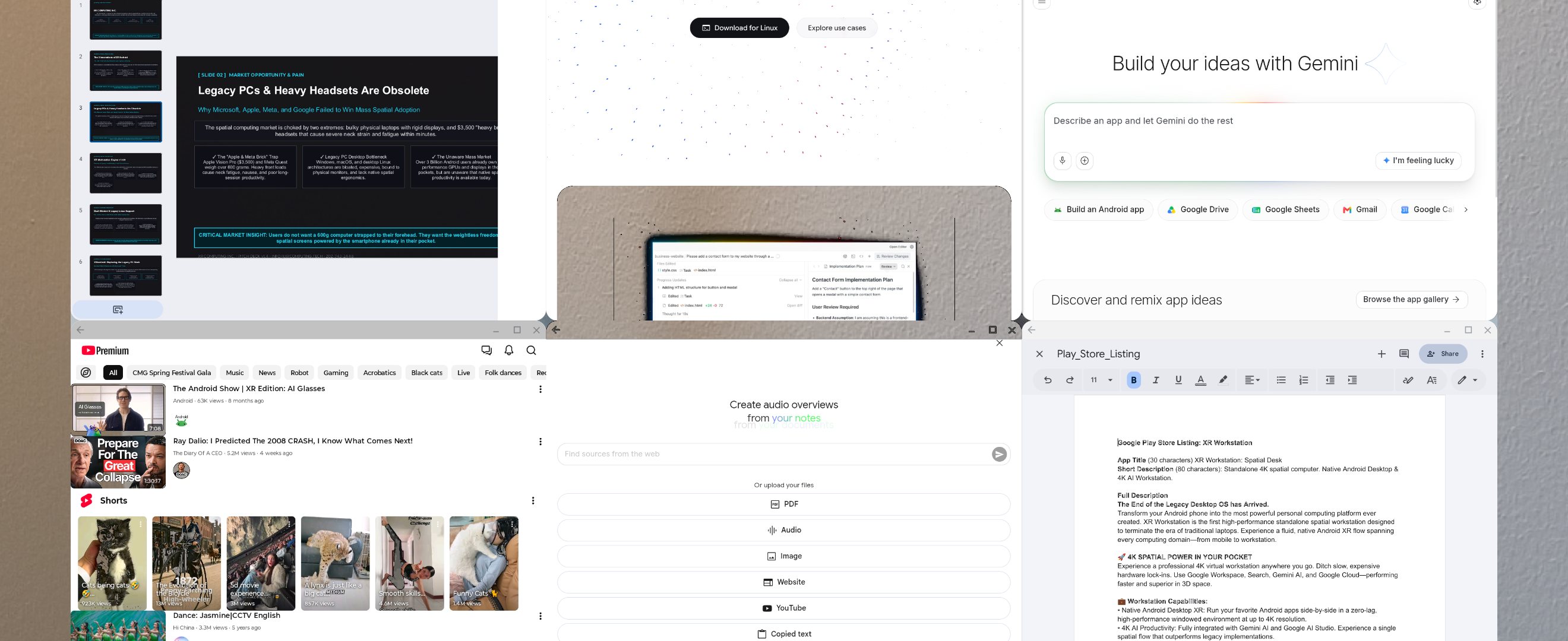The height and width of the screenshot is (641, 1568).
Task: Select the Gaming chip in YouTube
Action: (336, 373)
